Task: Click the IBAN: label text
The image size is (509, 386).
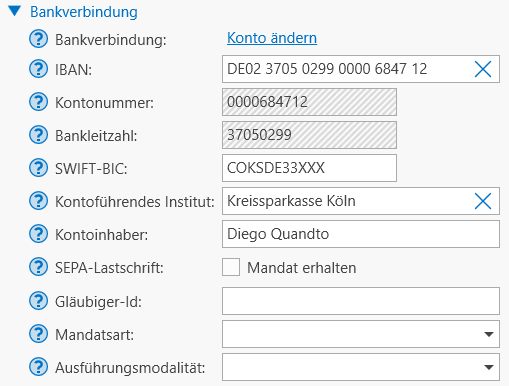Action: (73, 70)
